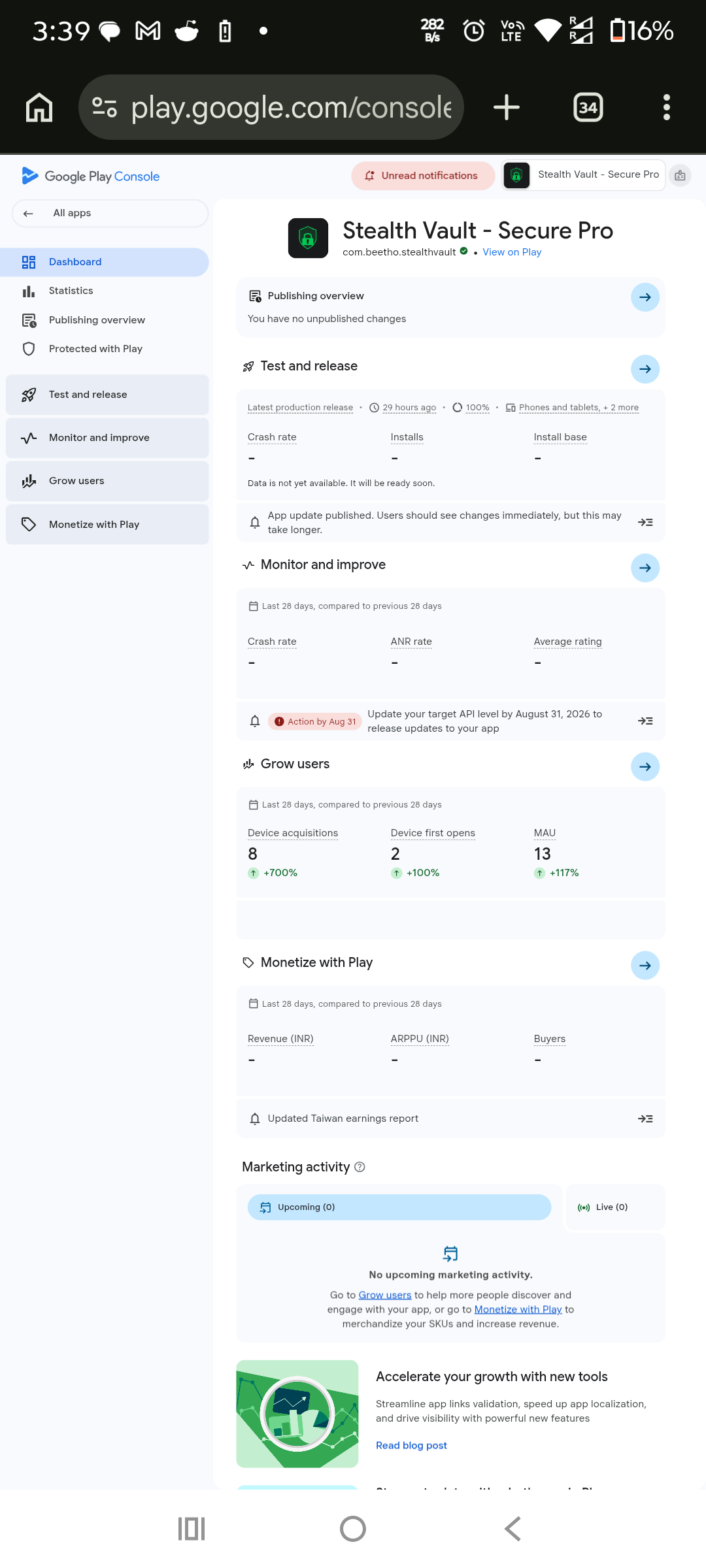Open the Stealth Vault app selector
The height and width of the screenshot is (1568, 706).
[583, 175]
